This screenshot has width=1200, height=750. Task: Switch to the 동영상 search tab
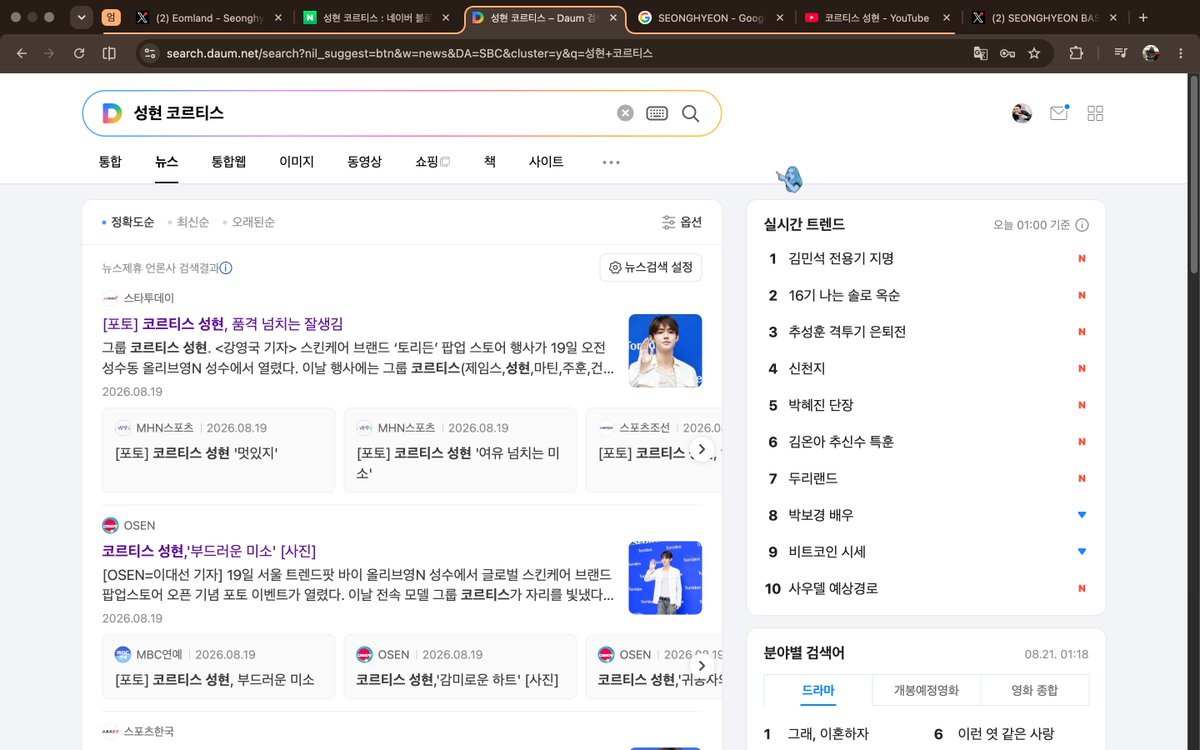pos(365,161)
